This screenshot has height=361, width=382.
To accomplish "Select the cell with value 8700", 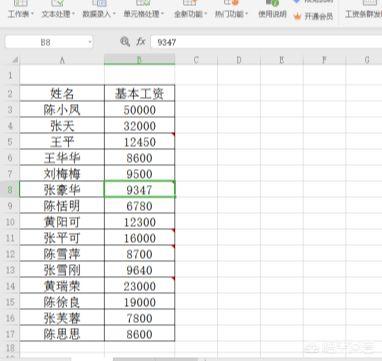I will [140, 253].
